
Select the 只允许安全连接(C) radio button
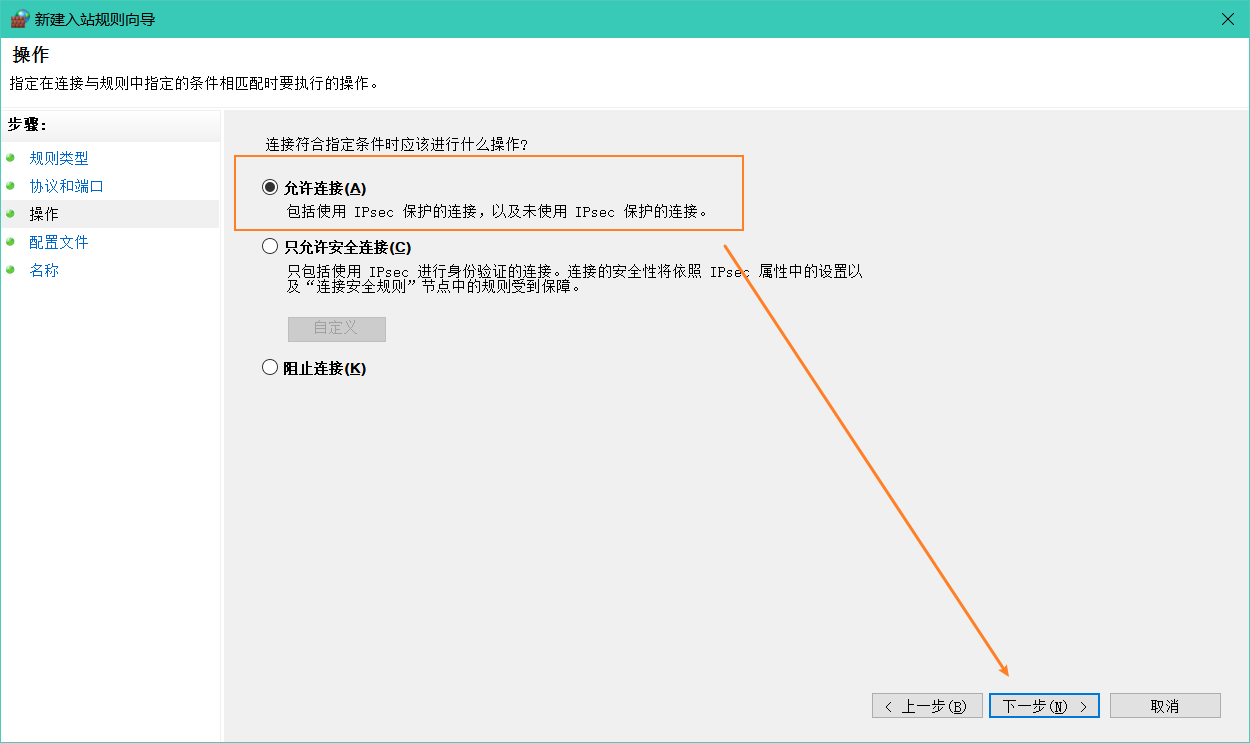pyautogui.click(x=270, y=247)
